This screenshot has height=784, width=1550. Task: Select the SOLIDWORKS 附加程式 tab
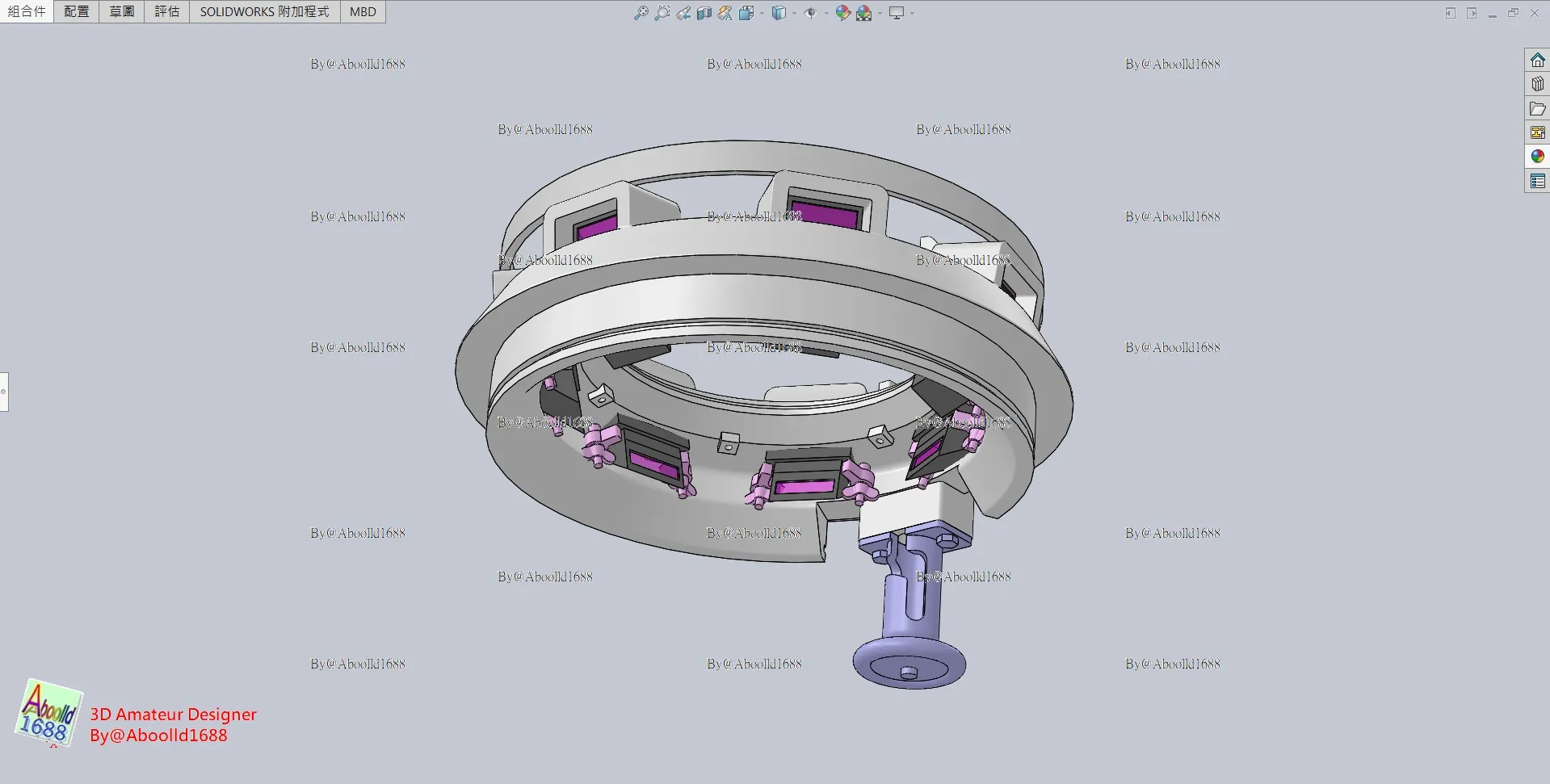[x=265, y=11]
